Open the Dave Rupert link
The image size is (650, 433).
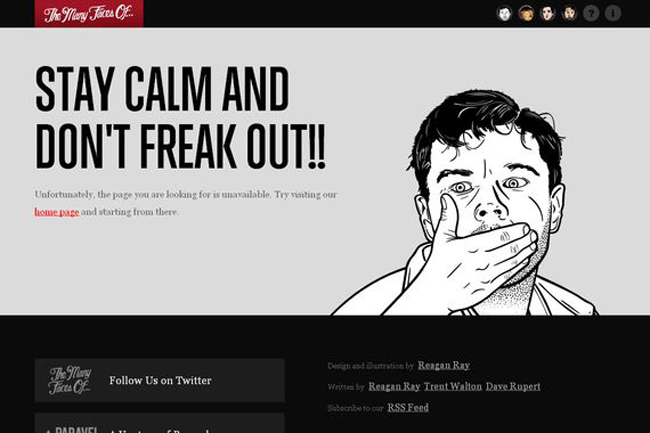513,386
